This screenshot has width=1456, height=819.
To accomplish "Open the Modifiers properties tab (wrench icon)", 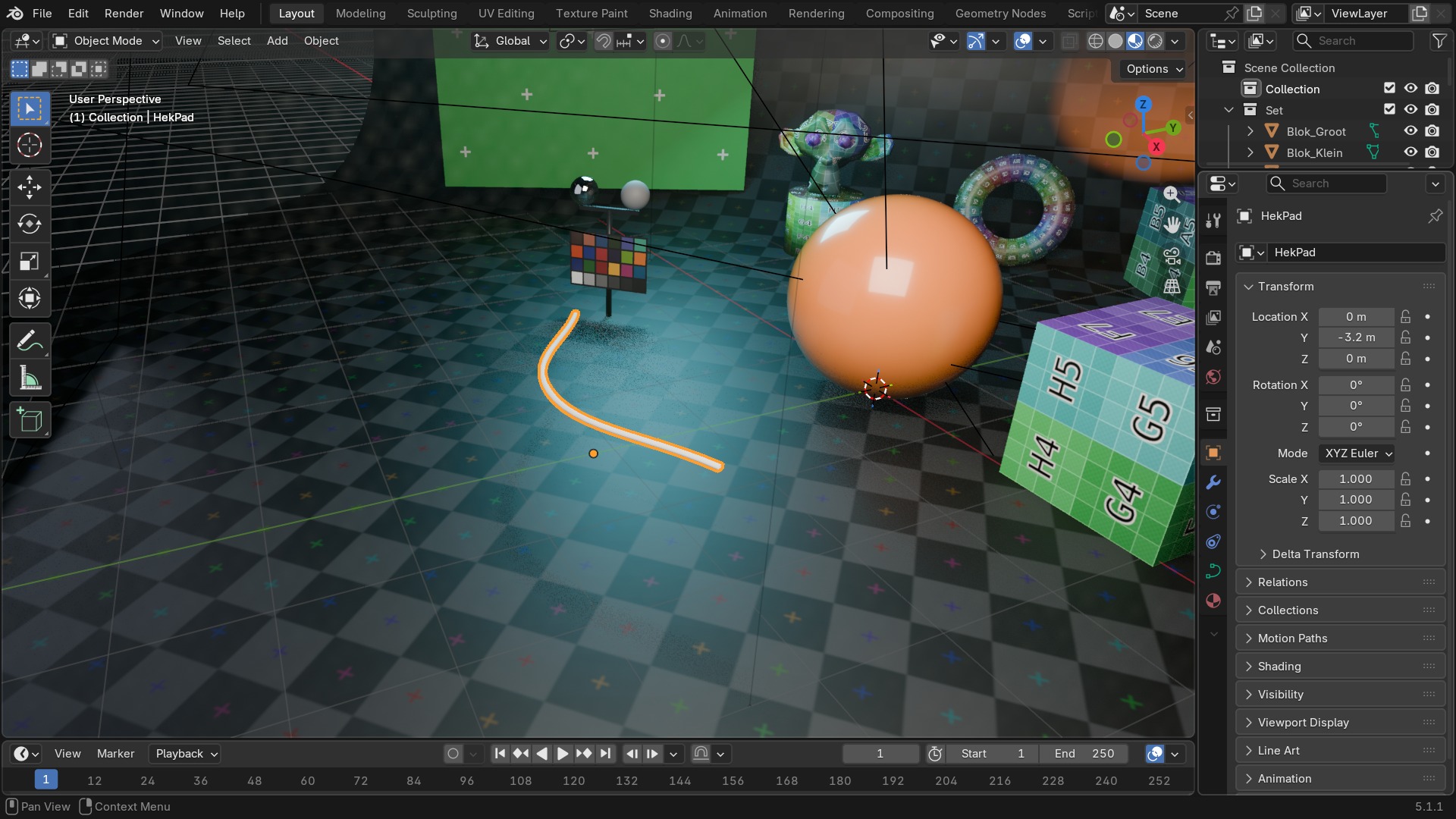I will click(1213, 482).
